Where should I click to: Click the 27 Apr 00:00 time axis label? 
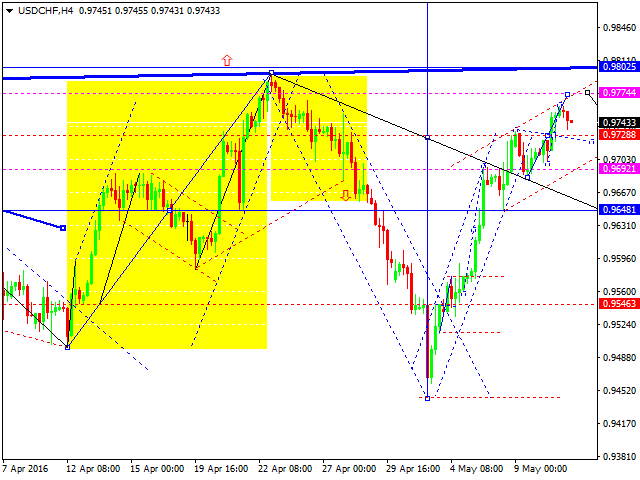[x=349, y=469]
